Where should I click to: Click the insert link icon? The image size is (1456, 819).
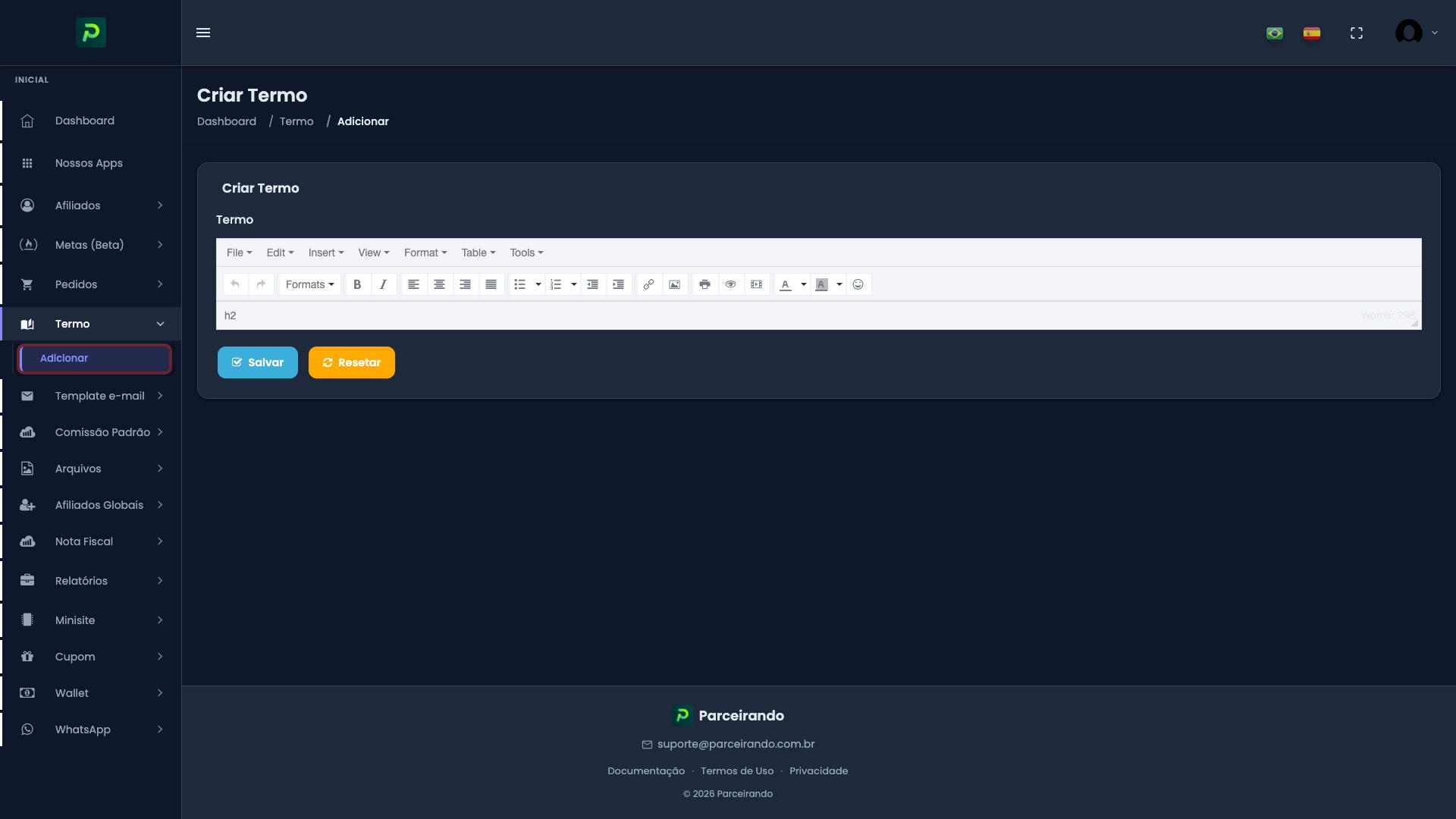[648, 284]
